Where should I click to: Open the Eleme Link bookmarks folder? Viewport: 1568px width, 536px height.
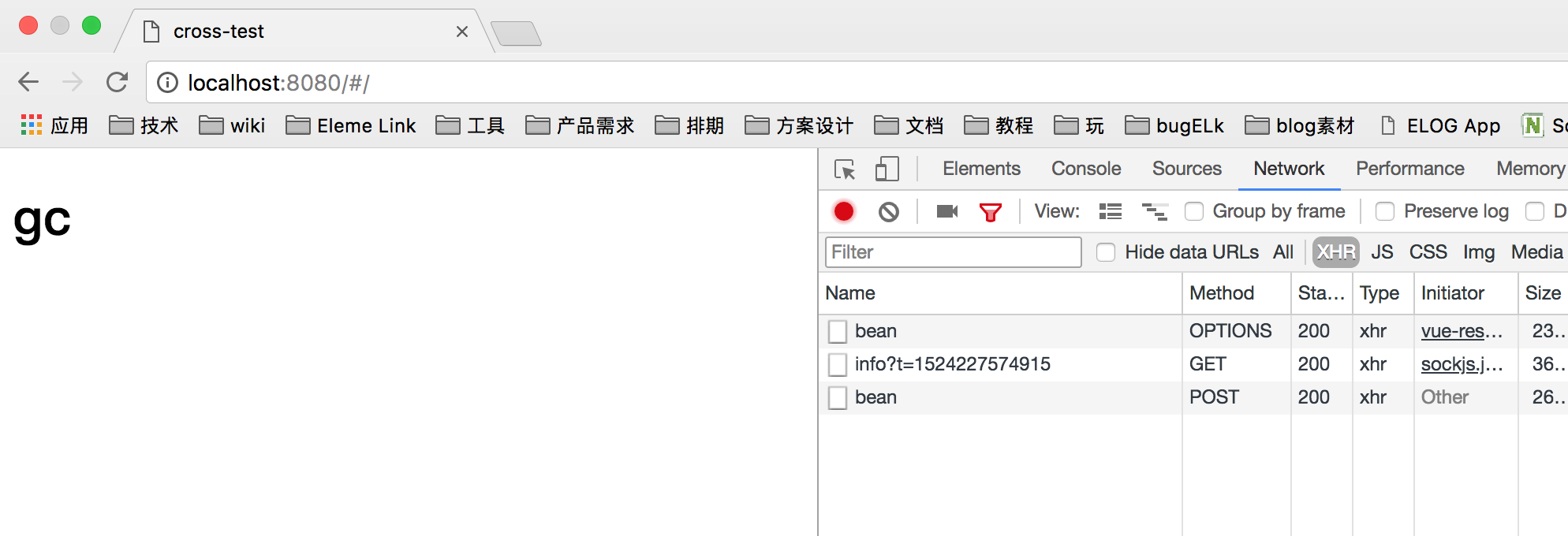click(x=351, y=125)
